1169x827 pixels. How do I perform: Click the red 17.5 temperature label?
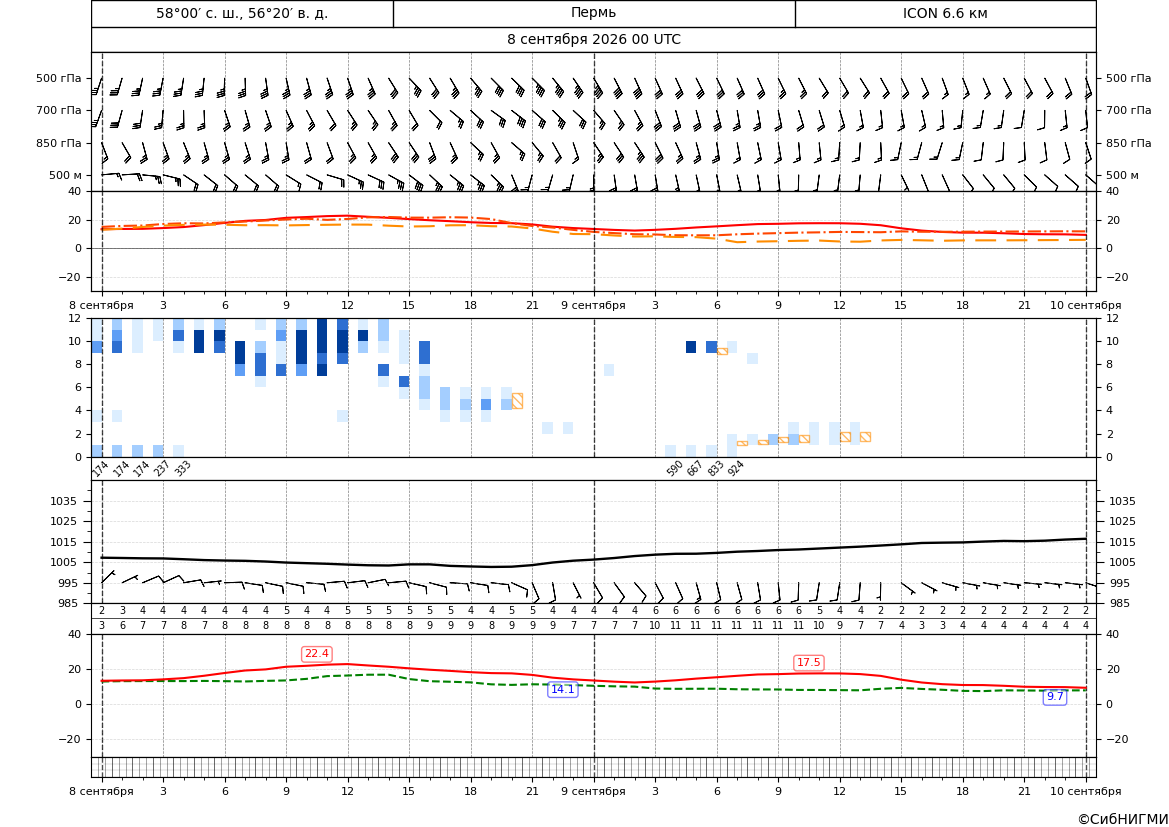point(808,662)
